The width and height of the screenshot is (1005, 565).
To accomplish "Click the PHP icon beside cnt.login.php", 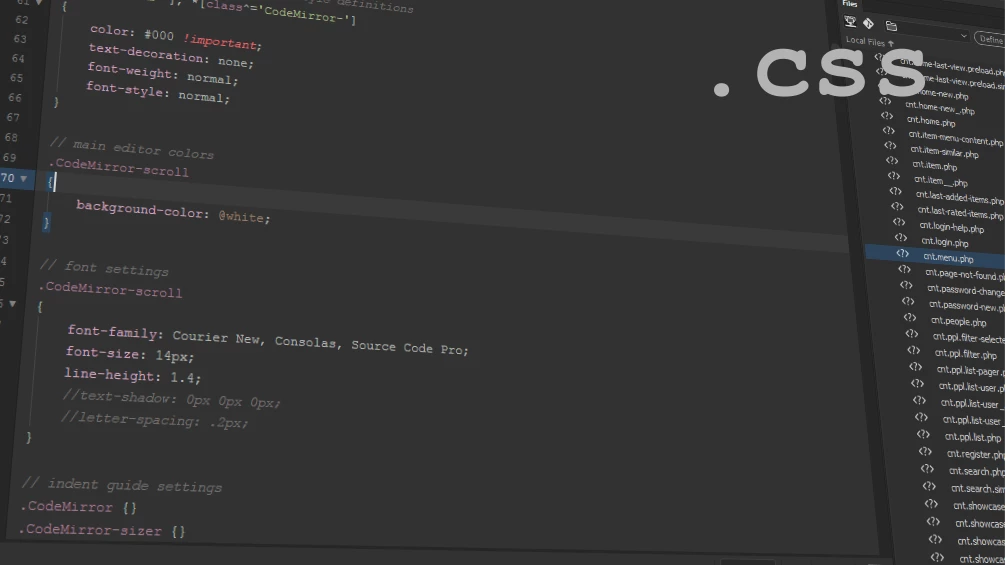I will [x=901, y=238].
